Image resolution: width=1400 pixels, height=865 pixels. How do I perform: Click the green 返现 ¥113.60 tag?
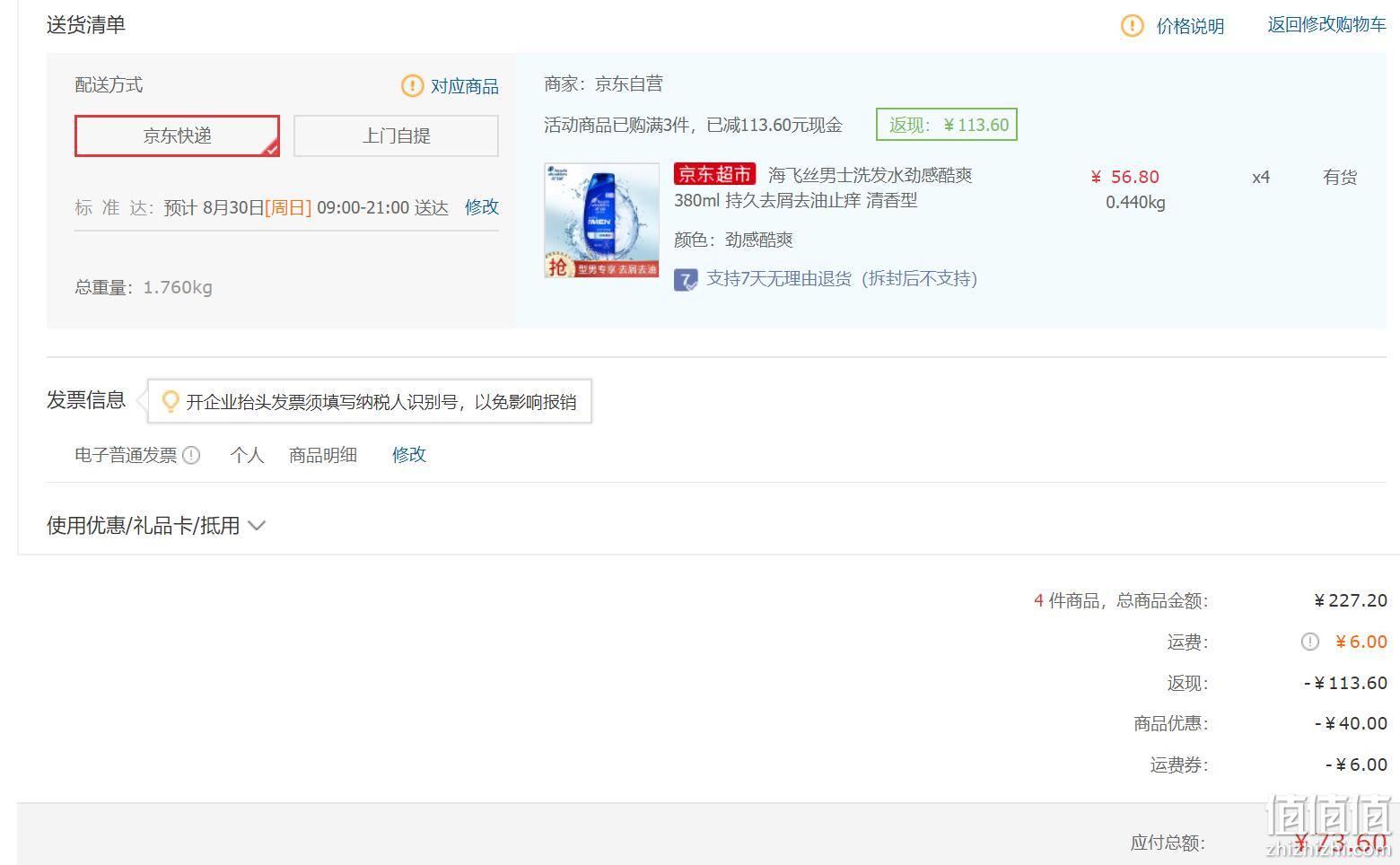click(947, 125)
